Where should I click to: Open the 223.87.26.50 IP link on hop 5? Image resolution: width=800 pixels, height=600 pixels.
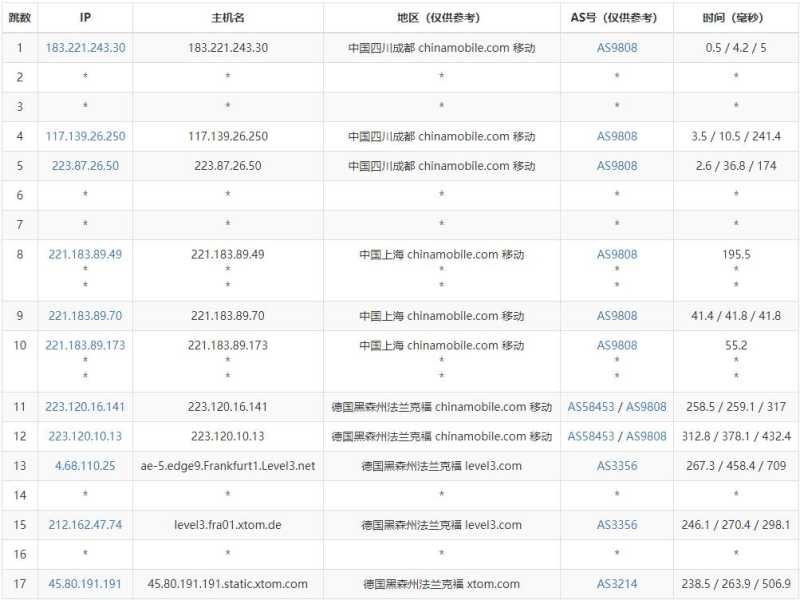[x=85, y=166]
